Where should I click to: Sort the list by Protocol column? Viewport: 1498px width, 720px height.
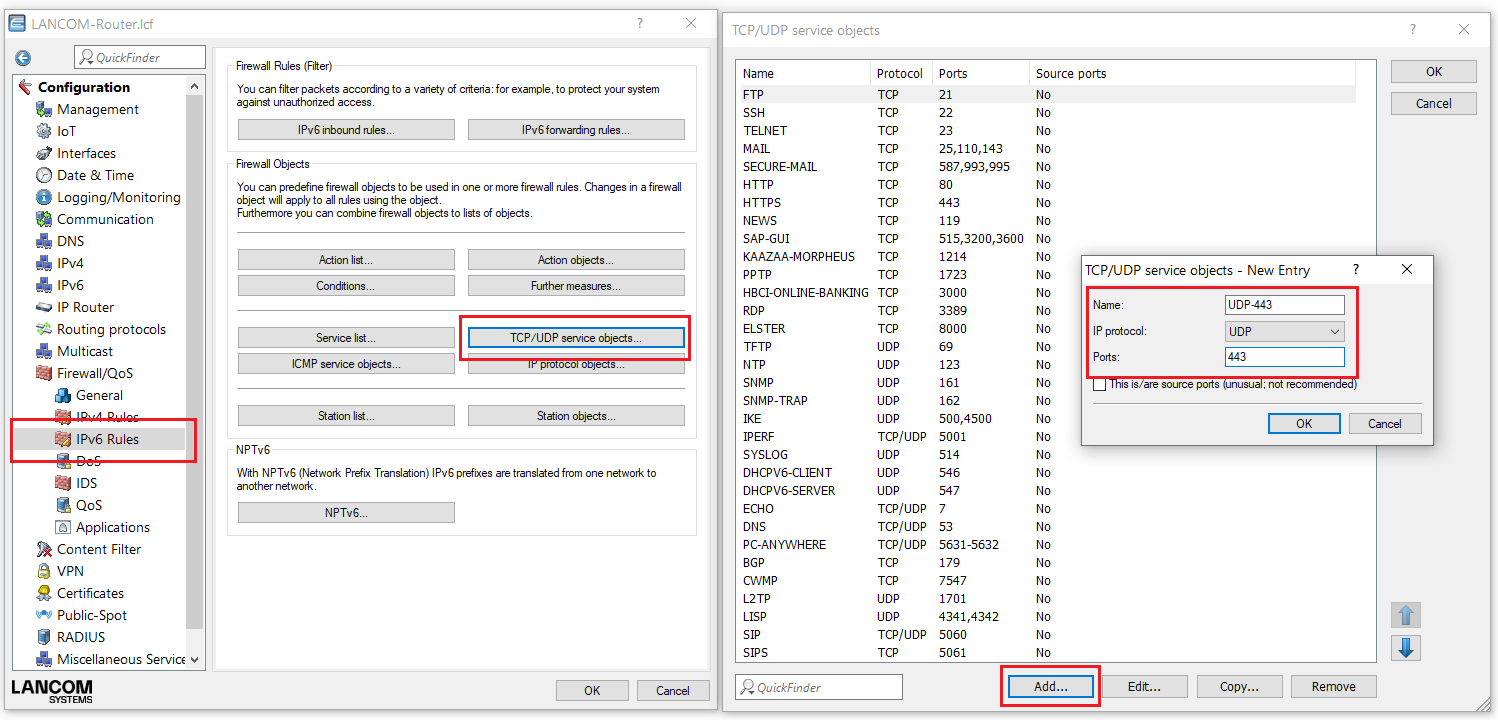[900, 73]
